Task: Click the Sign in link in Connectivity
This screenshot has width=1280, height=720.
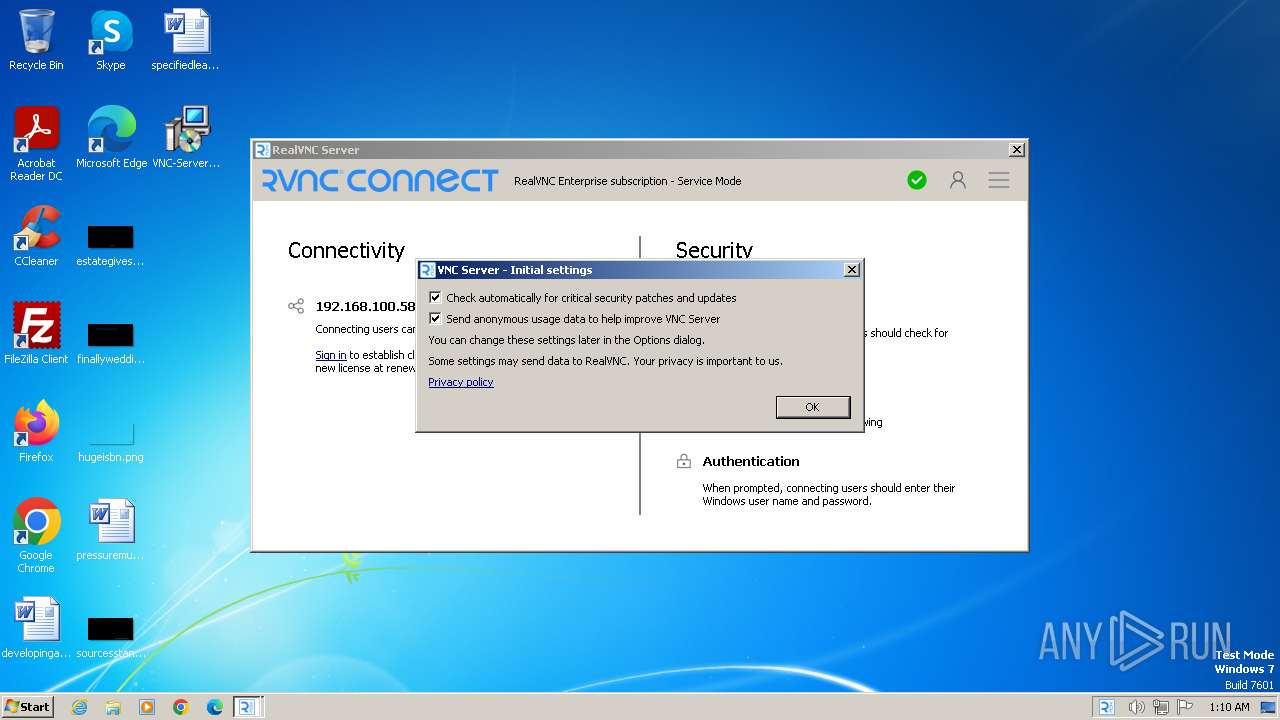Action: (x=331, y=355)
